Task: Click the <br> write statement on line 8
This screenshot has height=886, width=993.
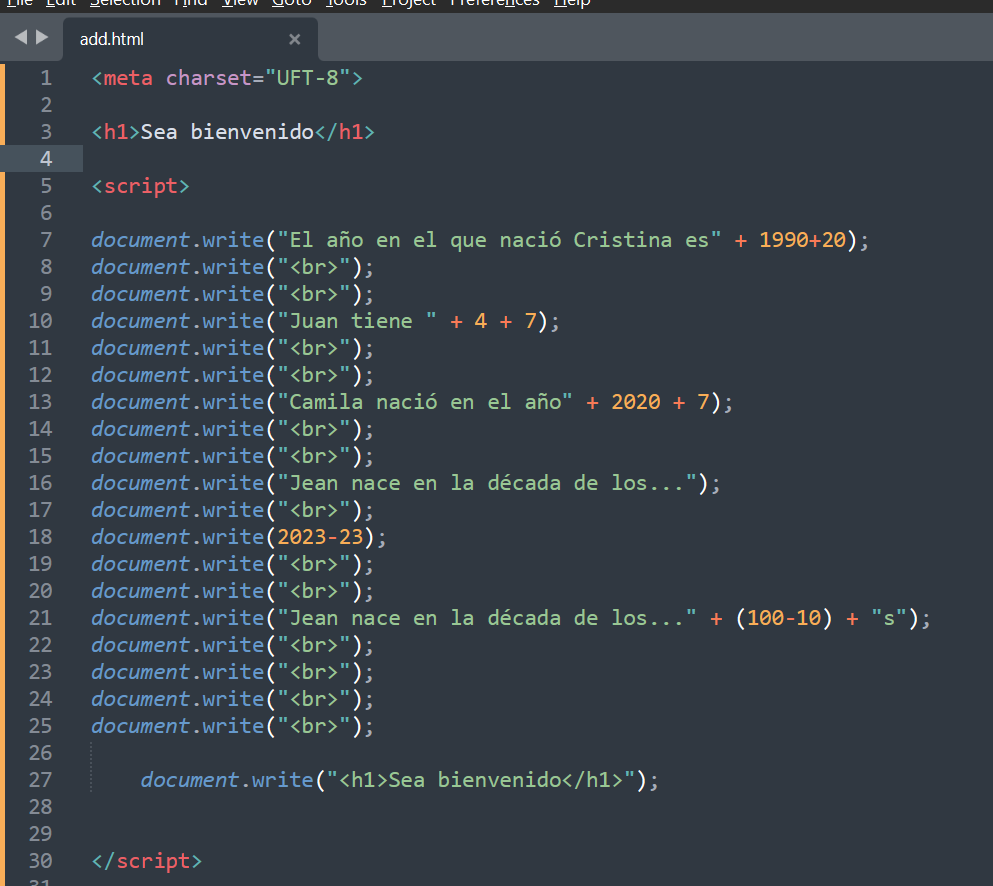Action: 232,267
